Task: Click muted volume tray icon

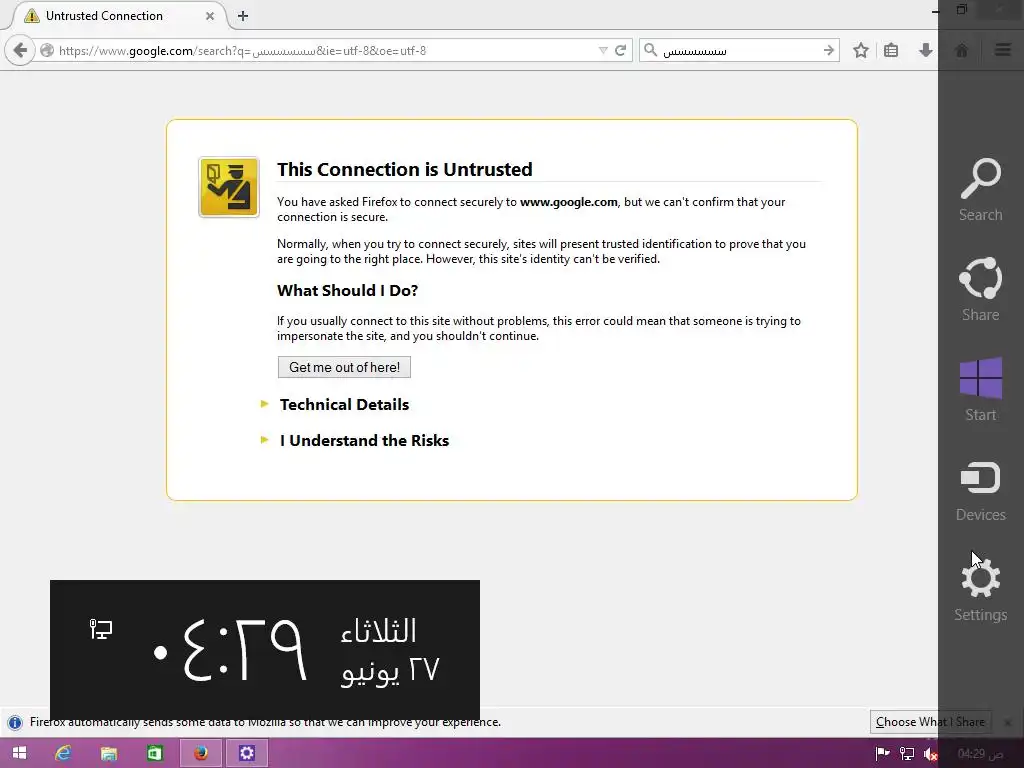Action: coord(931,754)
